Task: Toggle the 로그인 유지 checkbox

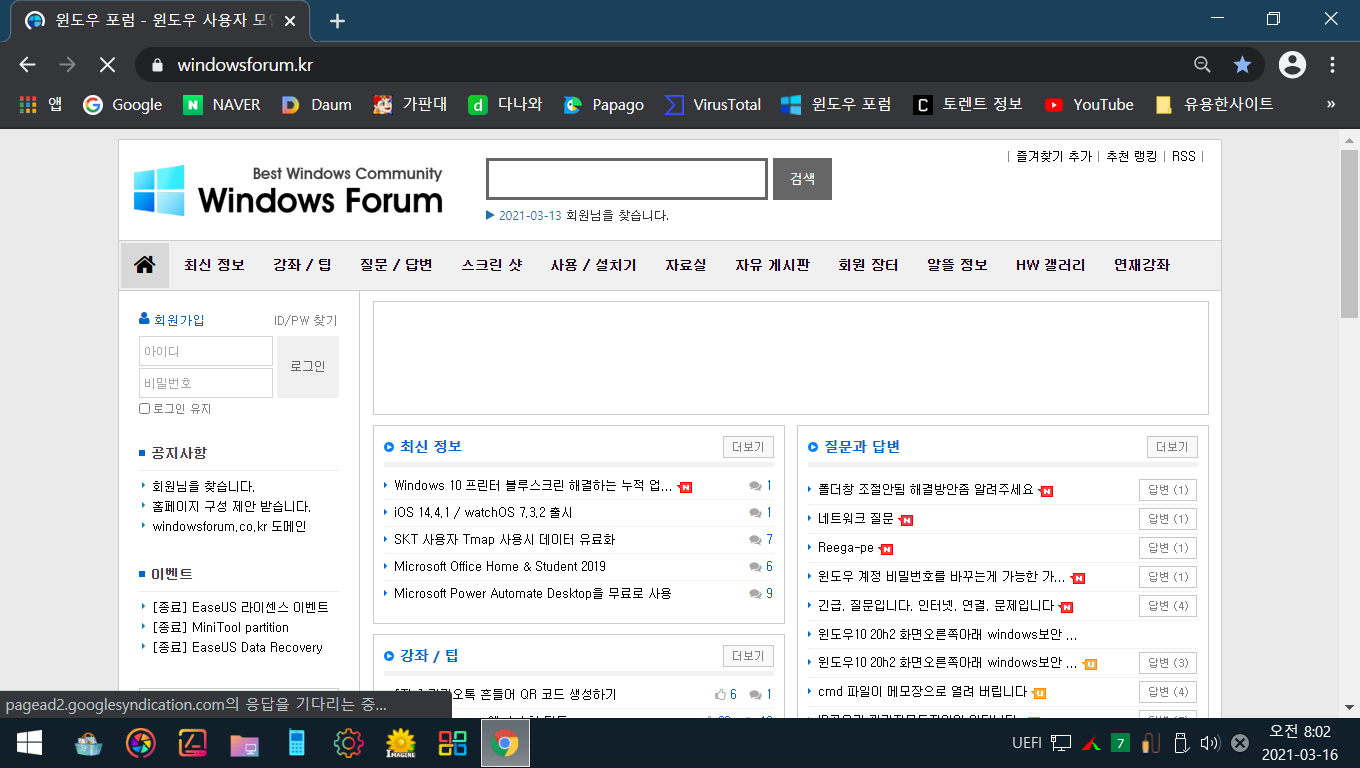Action: (144, 409)
